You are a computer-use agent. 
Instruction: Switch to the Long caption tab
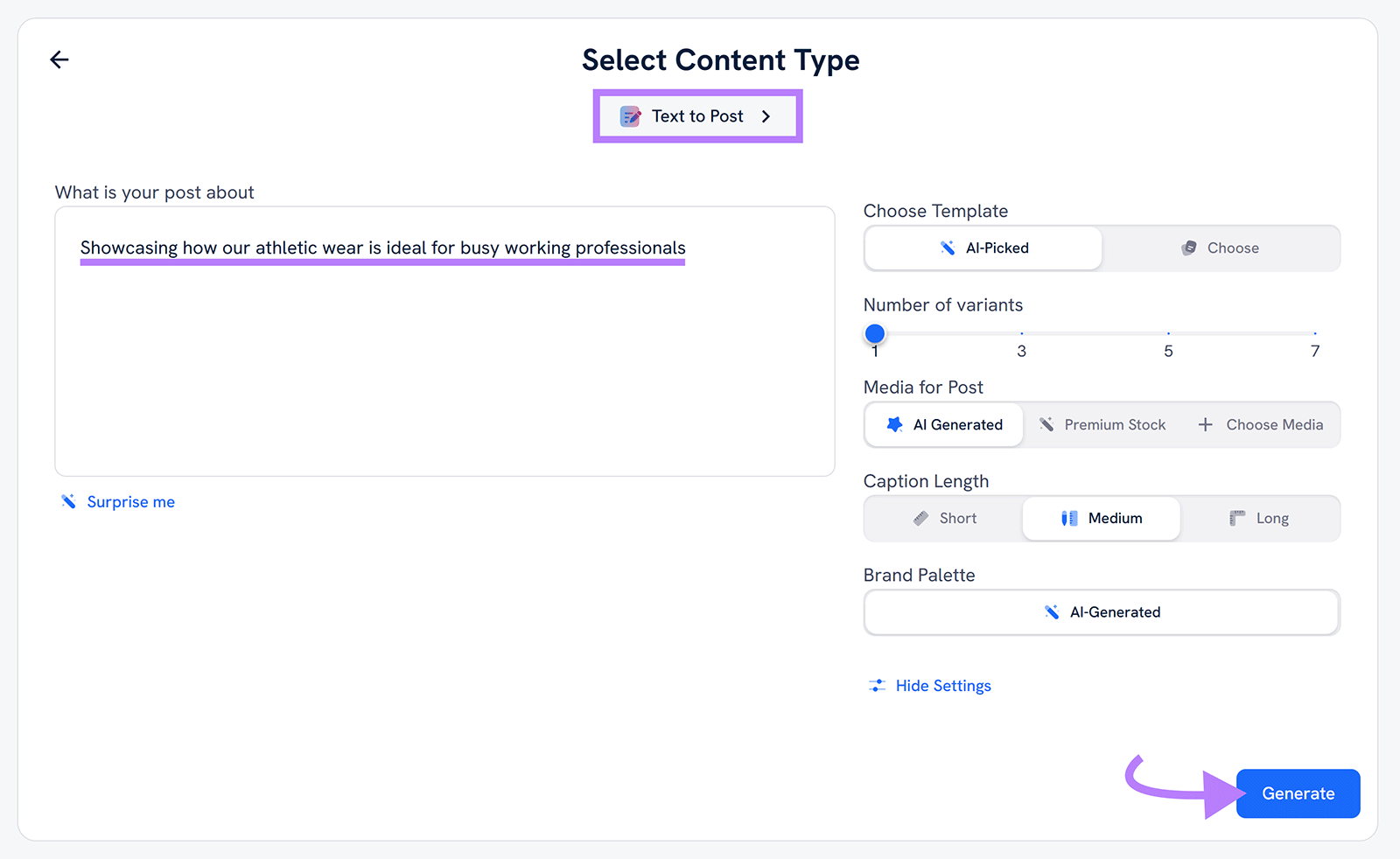pos(1260,518)
